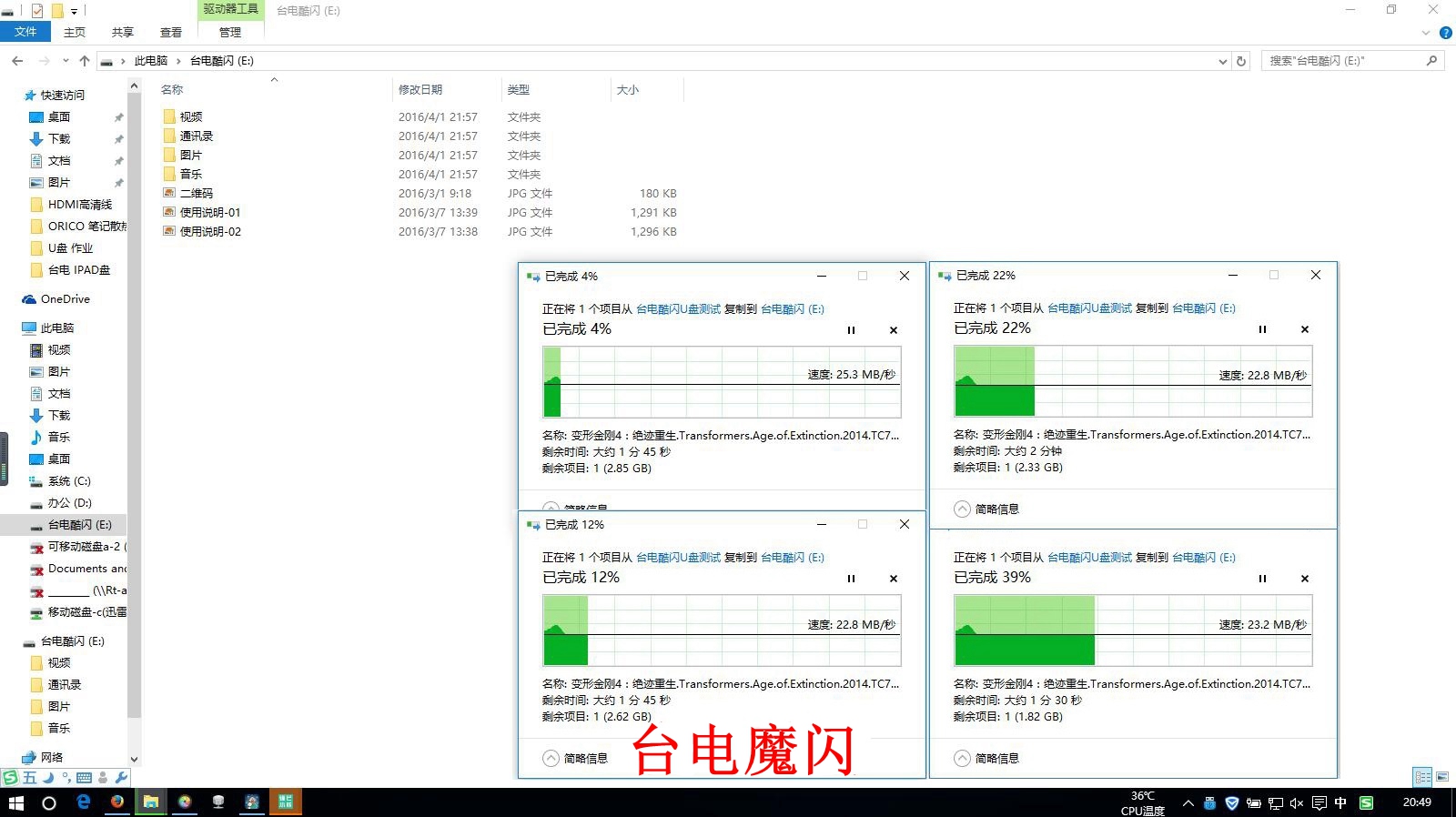Open Explorer help question mark icon
Image resolution: width=1456 pixels, height=817 pixels.
1445,33
